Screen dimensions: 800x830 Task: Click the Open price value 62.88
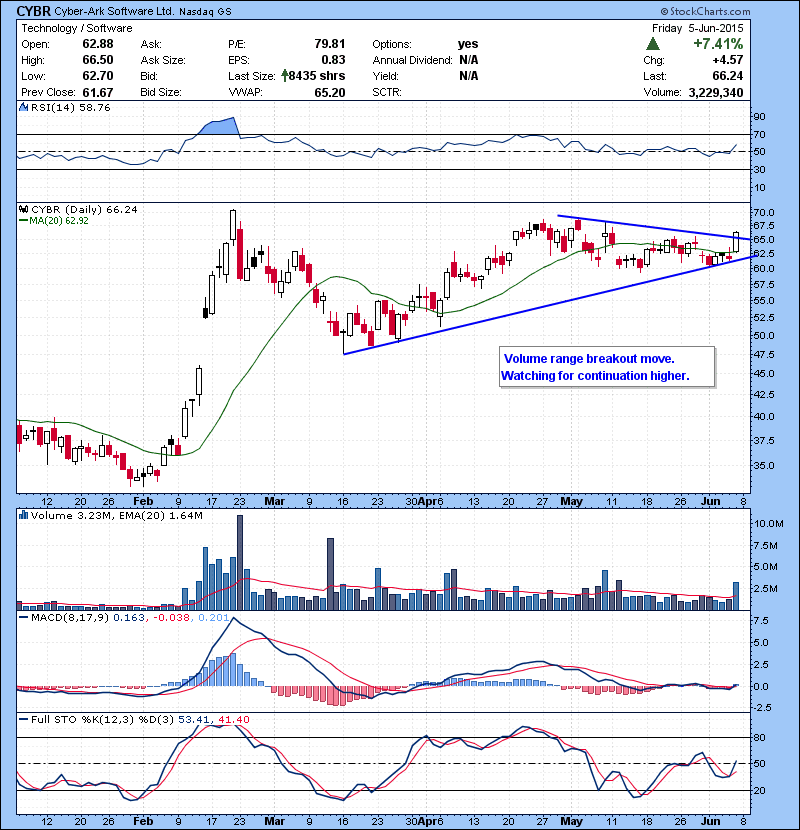[98, 44]
